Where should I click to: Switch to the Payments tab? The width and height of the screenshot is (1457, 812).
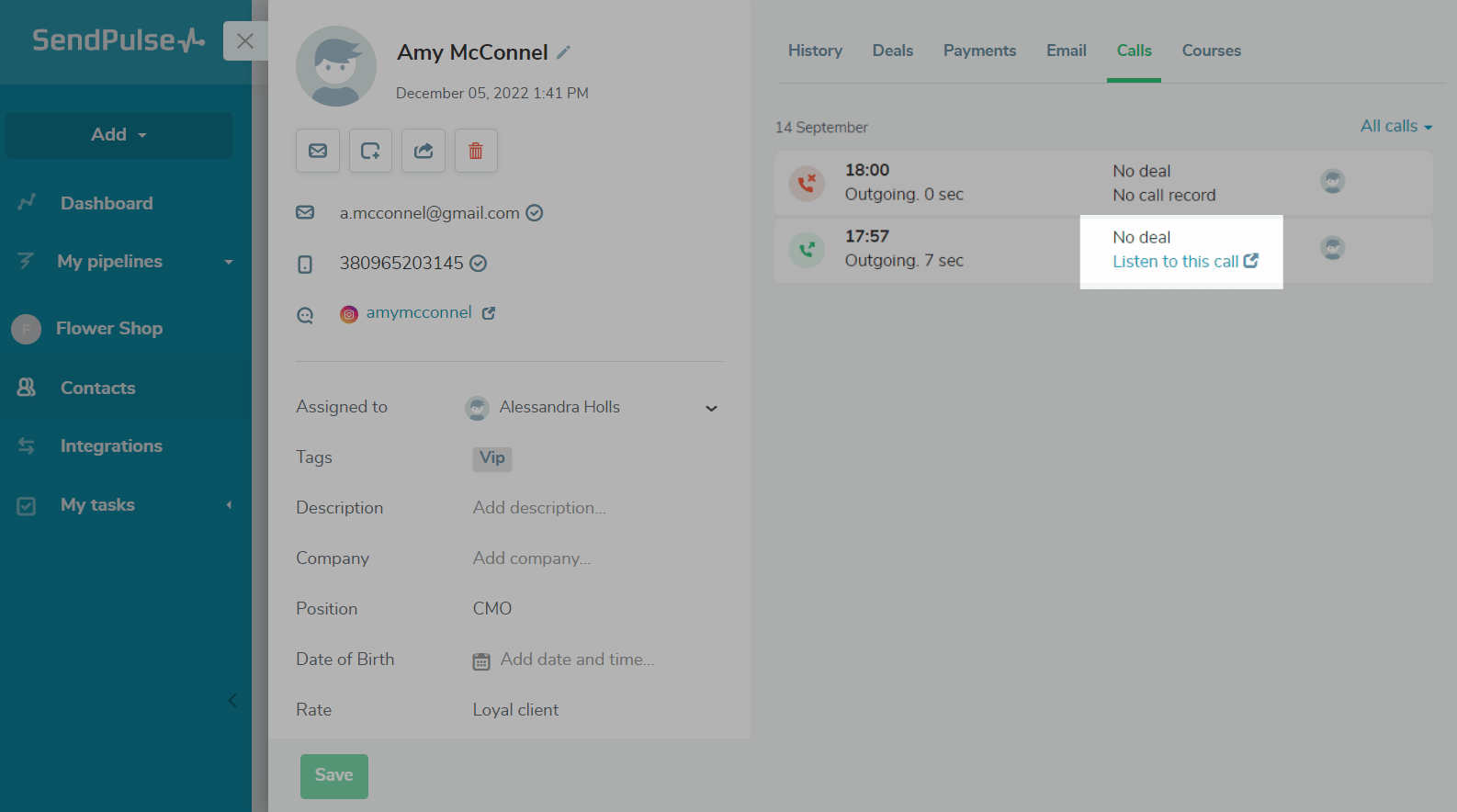[979, 51]
